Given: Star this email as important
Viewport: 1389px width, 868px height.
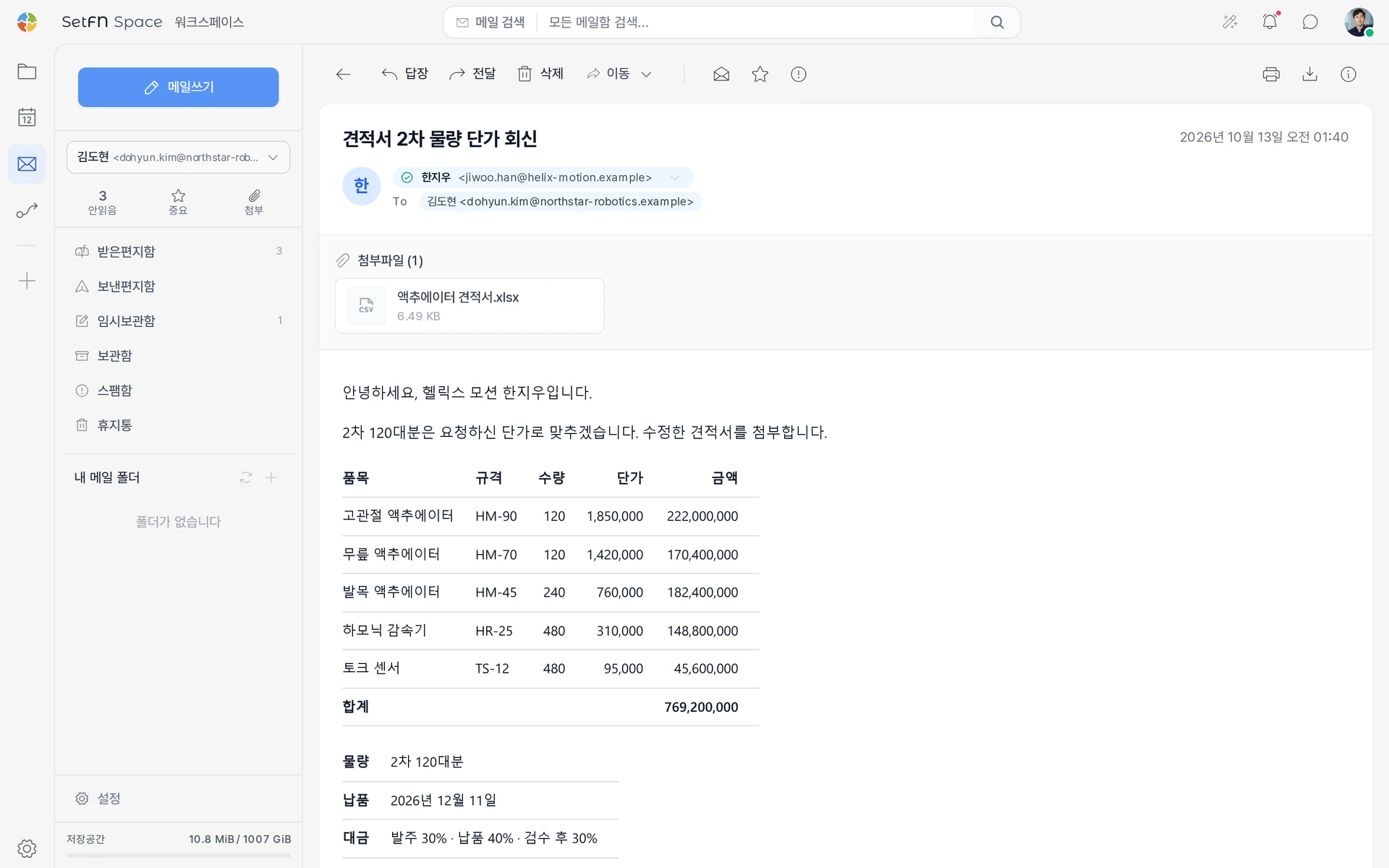Looking at the screenshot, I should tap(760, 74).
